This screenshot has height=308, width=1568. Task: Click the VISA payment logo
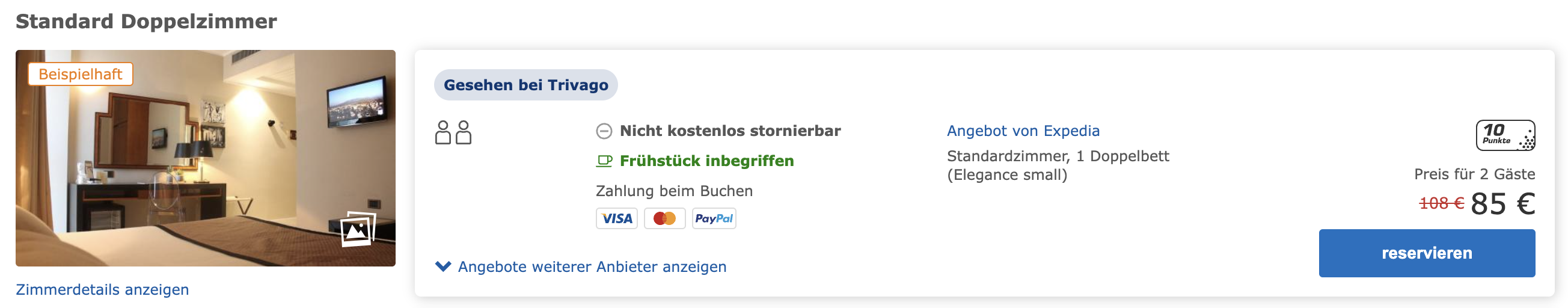tap(617, 218)
